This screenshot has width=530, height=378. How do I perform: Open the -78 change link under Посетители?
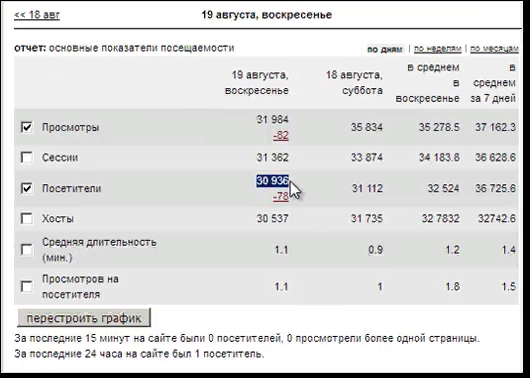pyautogui.click(x=281, y=196)
